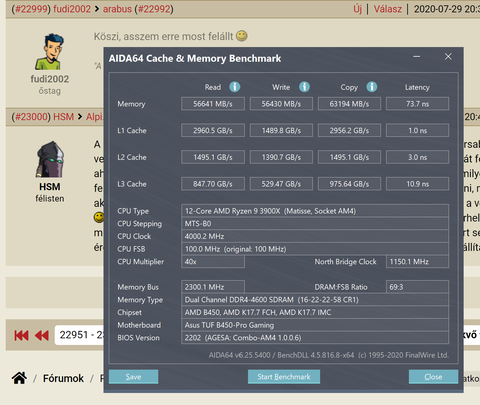Click AIDA64 Cache & Memory Benchmark title bar
This screenshot has width=480, height=405.
[195, 59]
